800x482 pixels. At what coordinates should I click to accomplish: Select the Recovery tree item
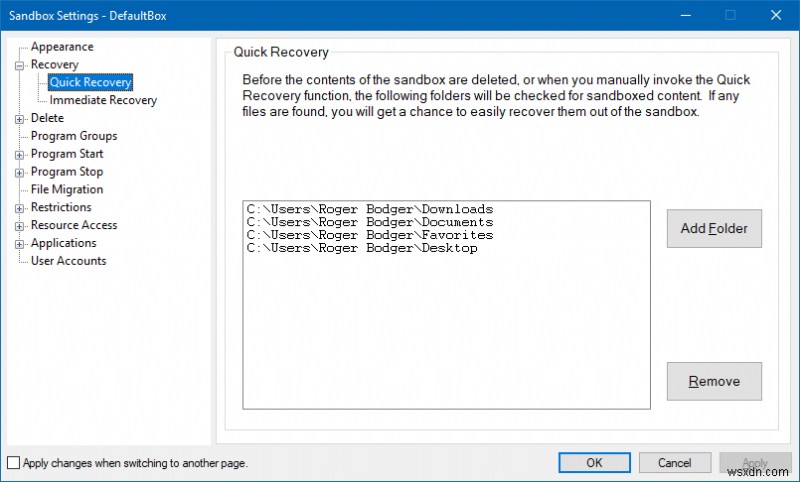(55, 65)
